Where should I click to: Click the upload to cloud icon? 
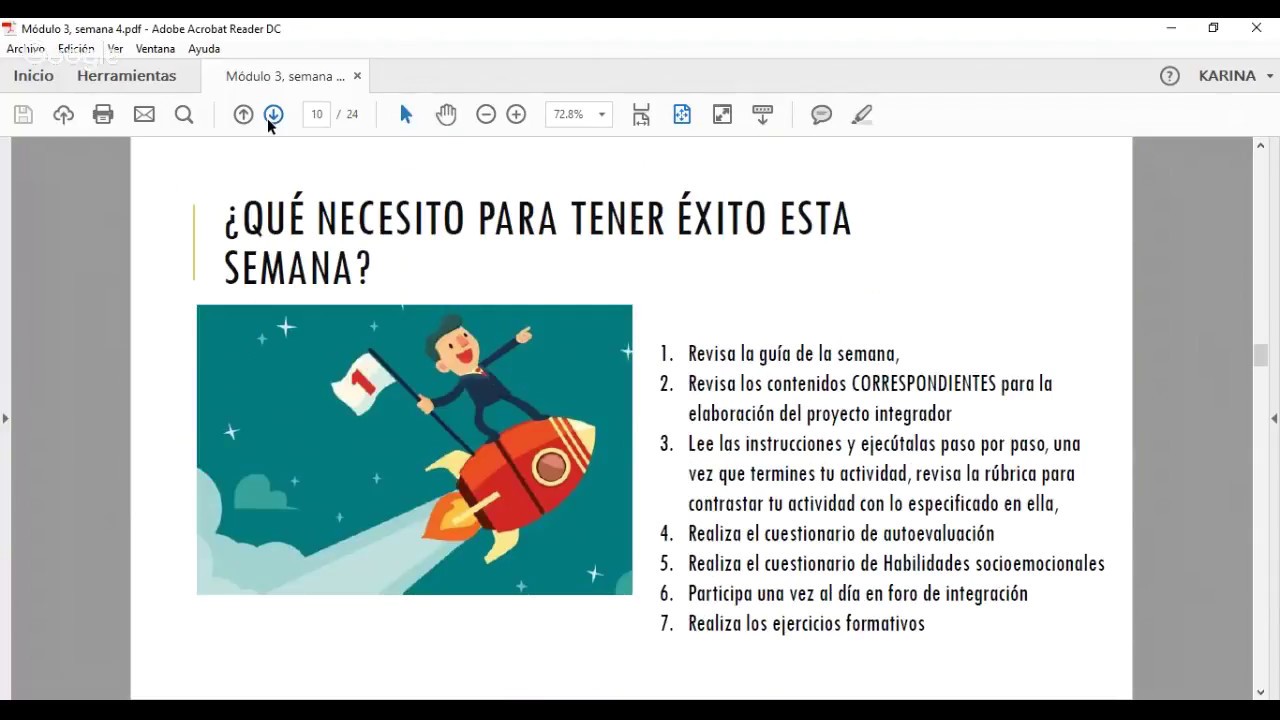pos(63,115)
